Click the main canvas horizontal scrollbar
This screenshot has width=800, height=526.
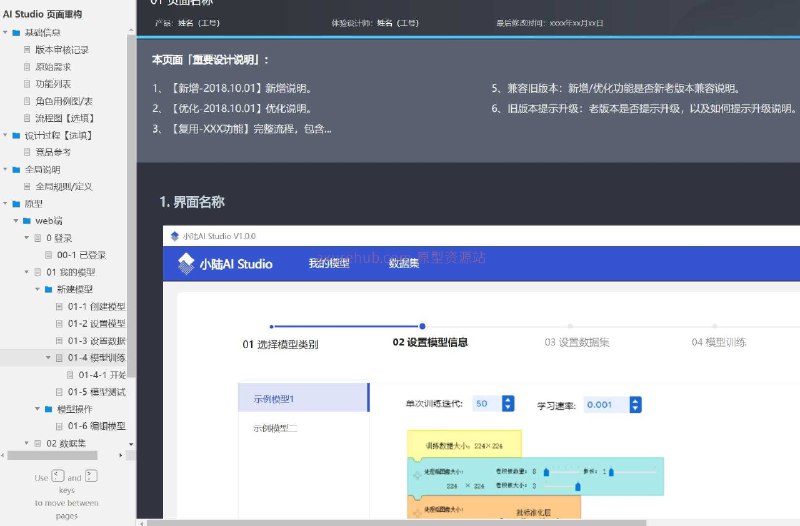pos(396,523)
